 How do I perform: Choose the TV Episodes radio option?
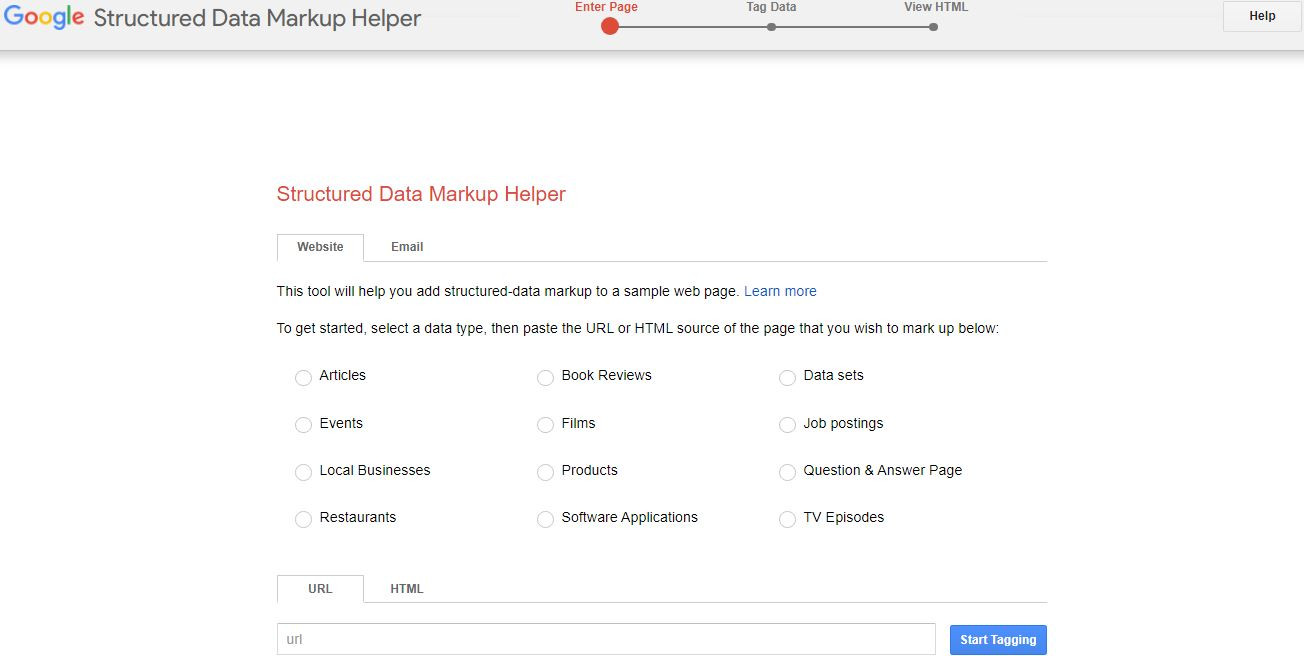pyautogui.click(x=787, y=519)
